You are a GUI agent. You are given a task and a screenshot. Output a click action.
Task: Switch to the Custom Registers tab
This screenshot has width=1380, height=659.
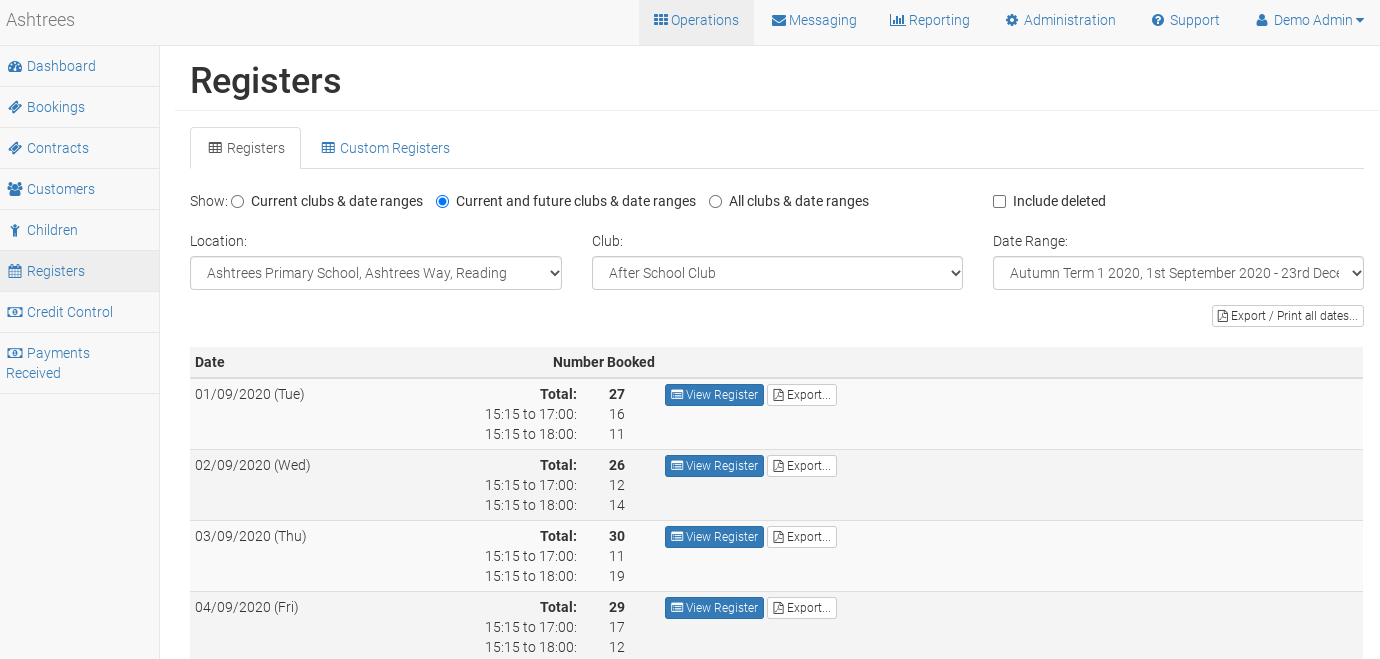point(385,148)
